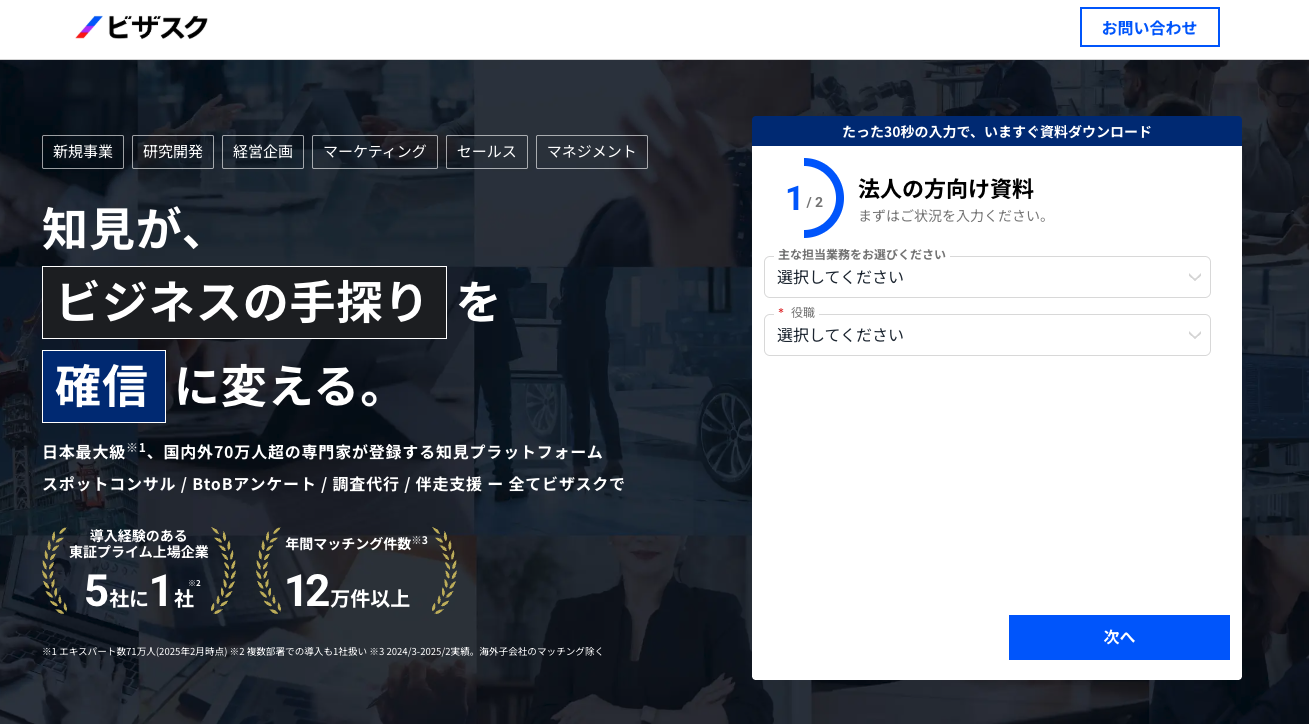Screen dimensions: 1309x724
Task: Click the 法人の方向け資料 form heading
Action: [946, 188]
